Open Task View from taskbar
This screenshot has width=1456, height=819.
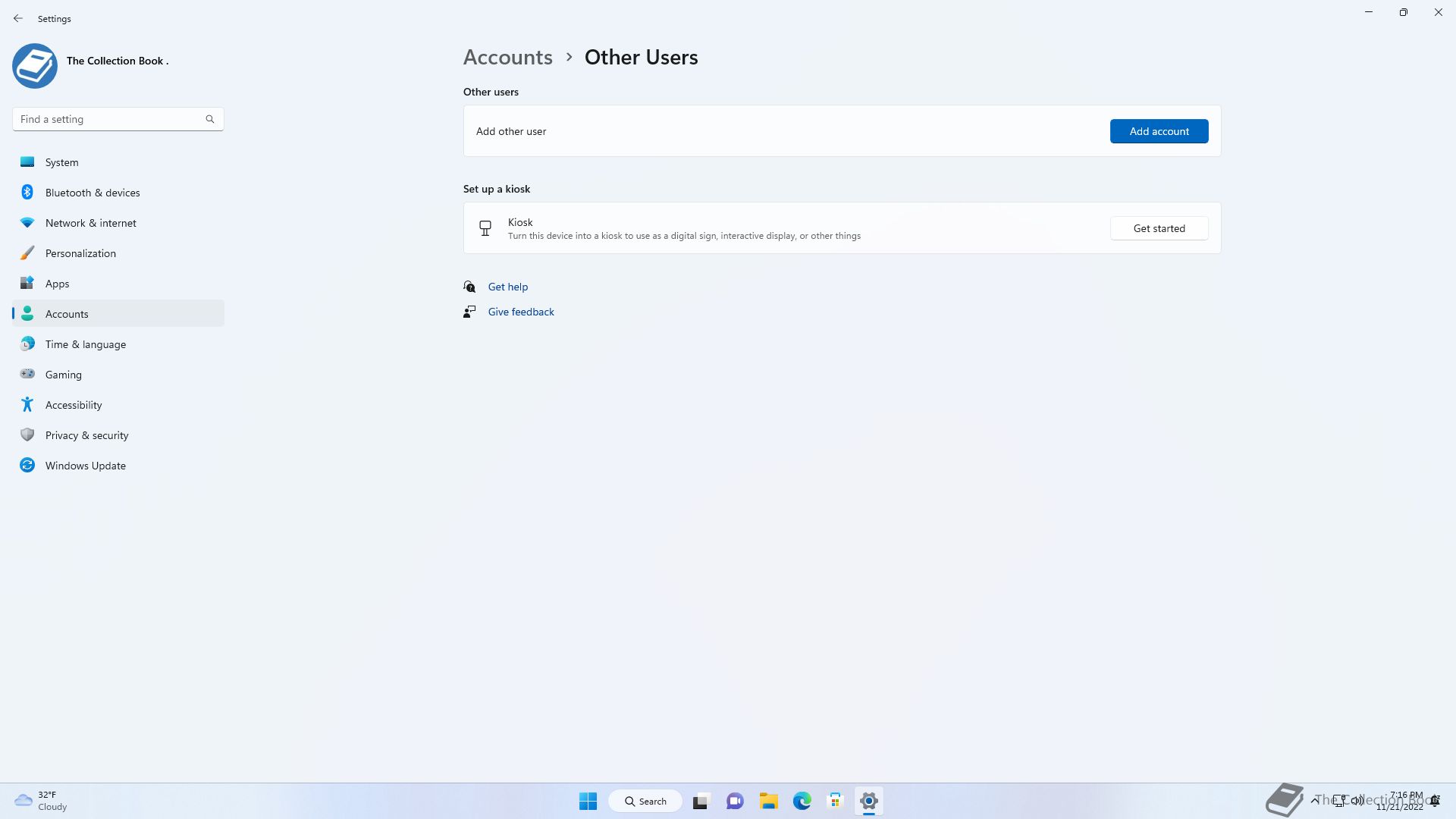(701, 801)
